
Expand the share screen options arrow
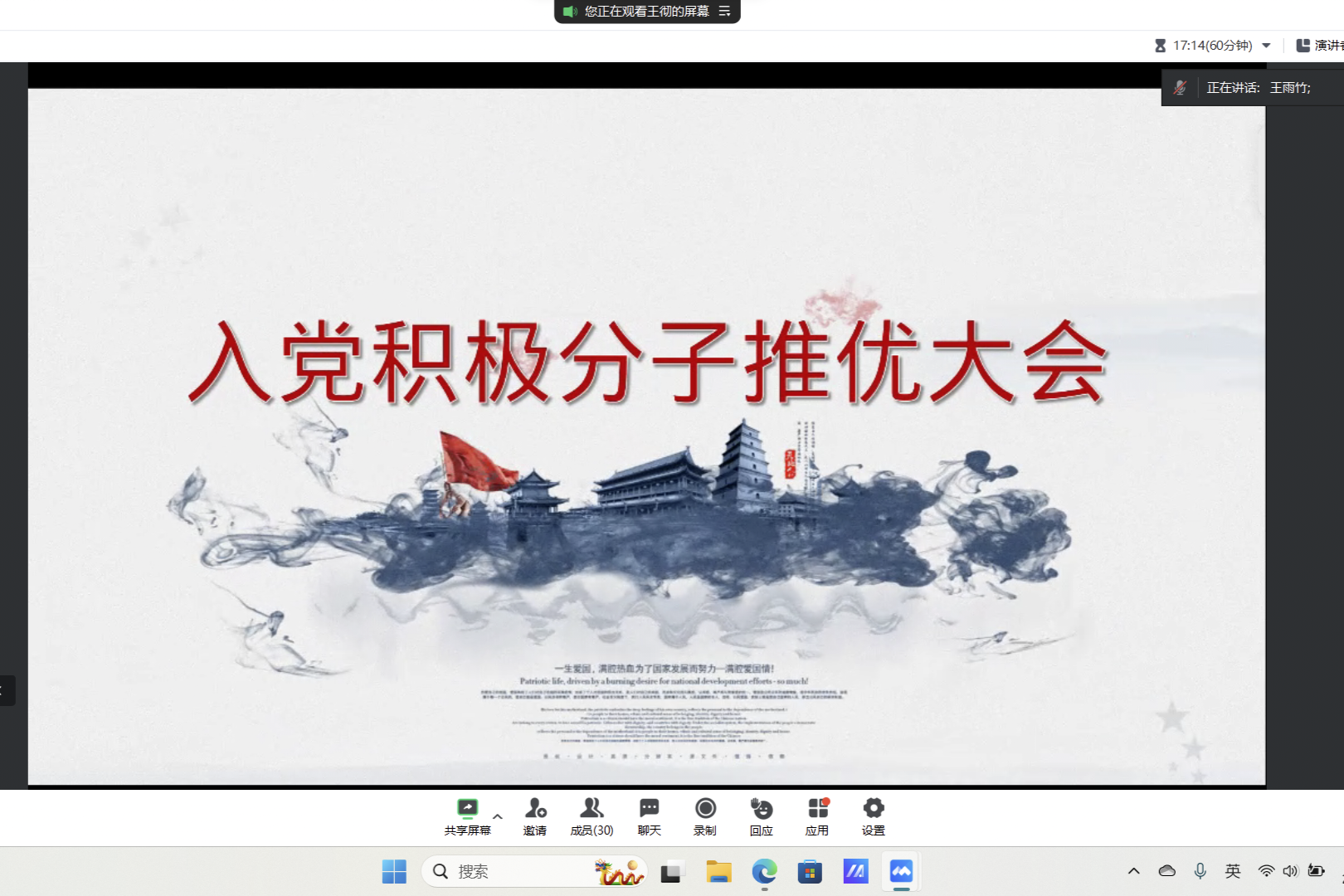point(498,816)
